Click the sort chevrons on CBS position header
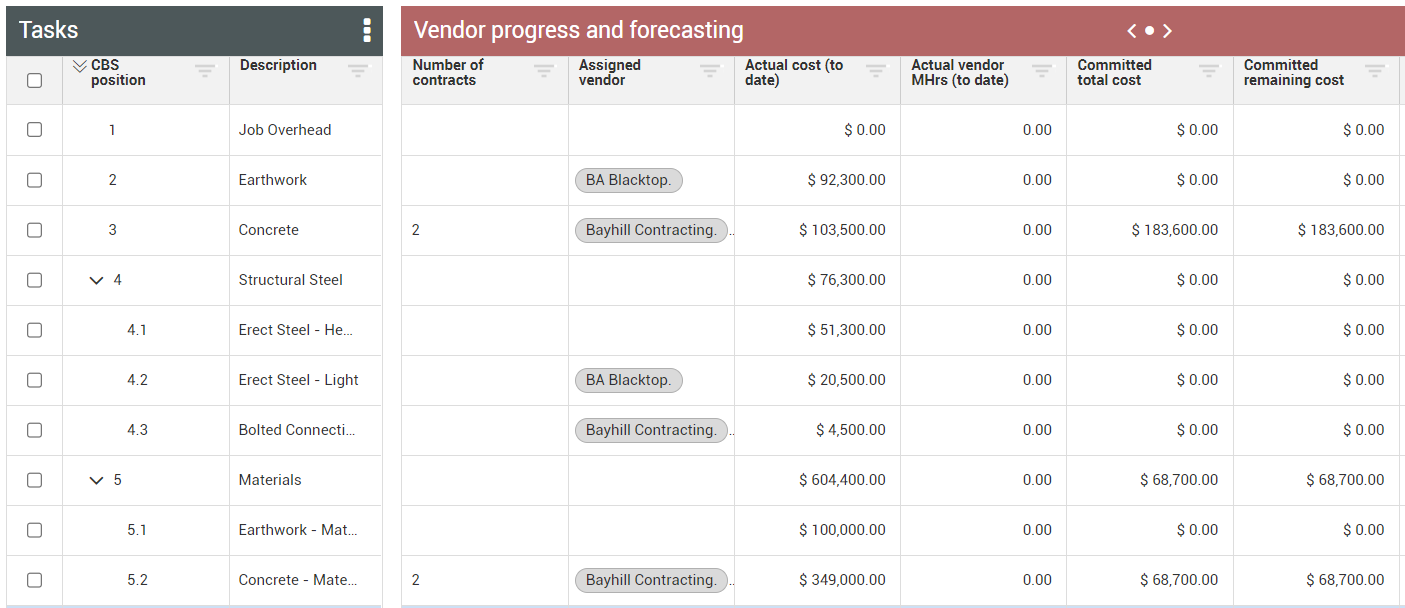Image resolution: width=1405 pixels, height=608 pixels. click(x=80, y=64)
